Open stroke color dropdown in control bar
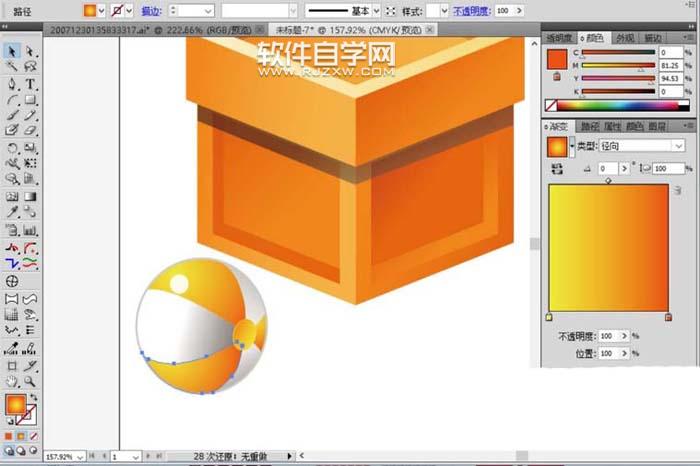 129,11
